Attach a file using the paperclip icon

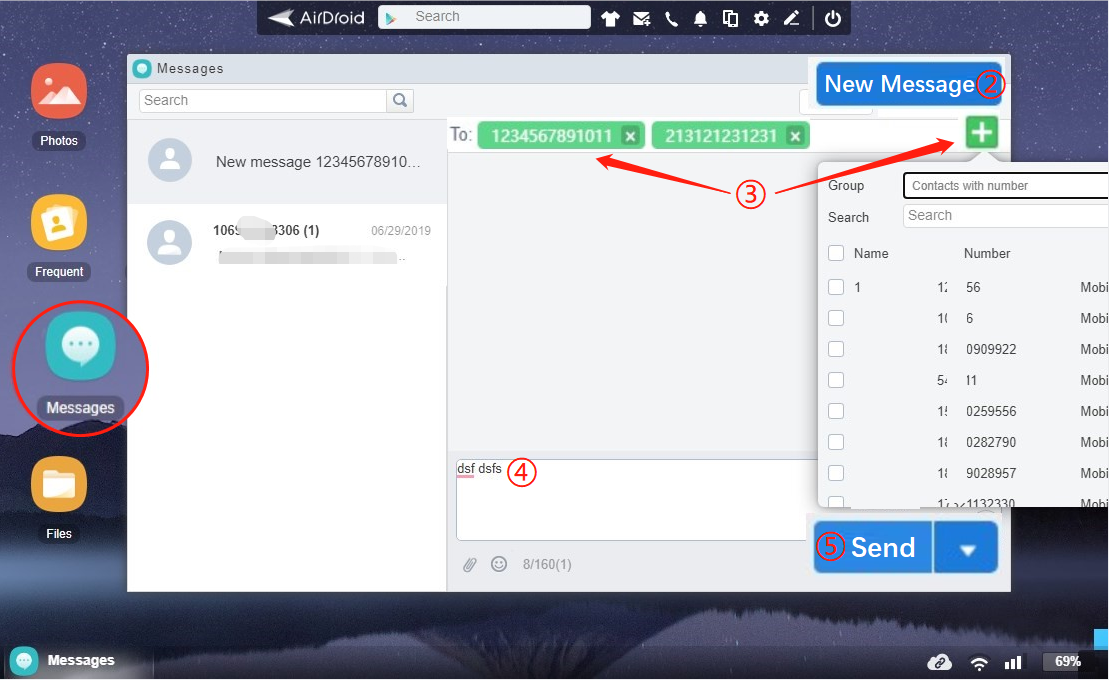pos(470,564)
